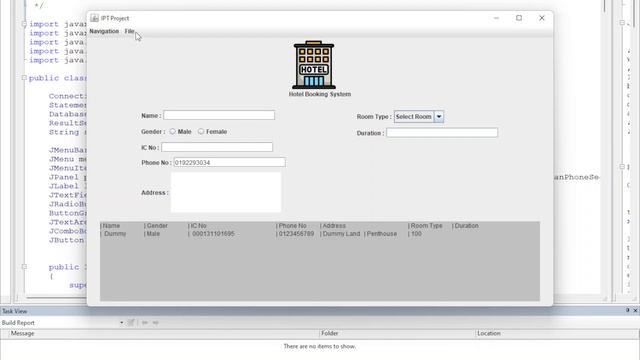Open the File menu
This screenshot has width=640, height=360.
129,31
